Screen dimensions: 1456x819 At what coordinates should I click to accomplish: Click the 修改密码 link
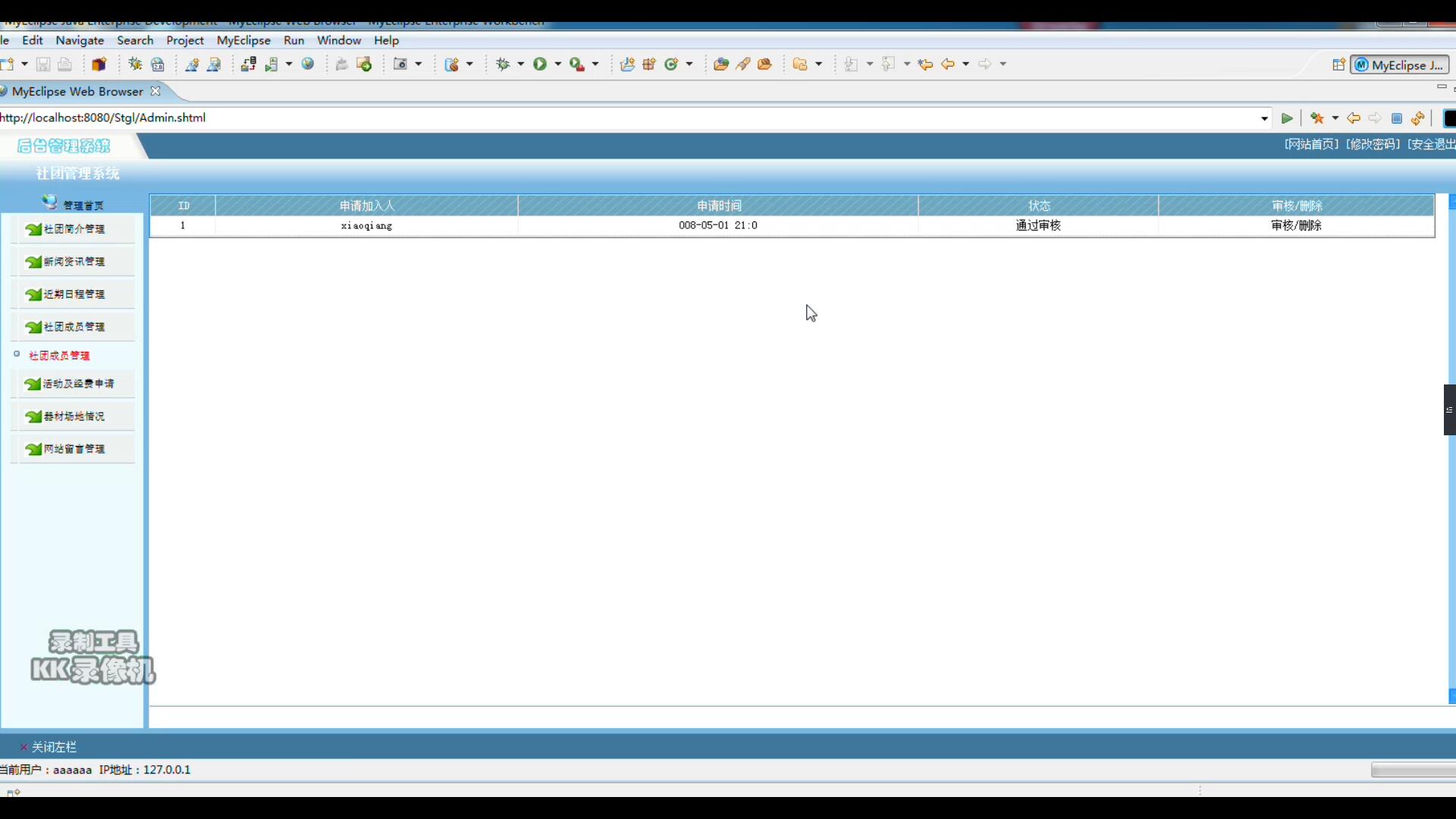point(1373,144)
